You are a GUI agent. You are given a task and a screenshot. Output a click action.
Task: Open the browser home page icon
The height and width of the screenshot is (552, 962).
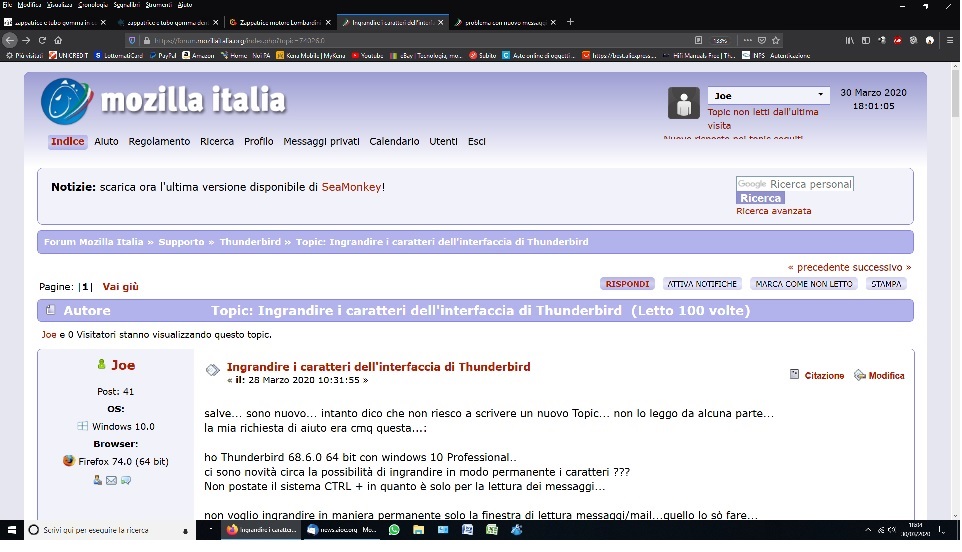[58, 40]
